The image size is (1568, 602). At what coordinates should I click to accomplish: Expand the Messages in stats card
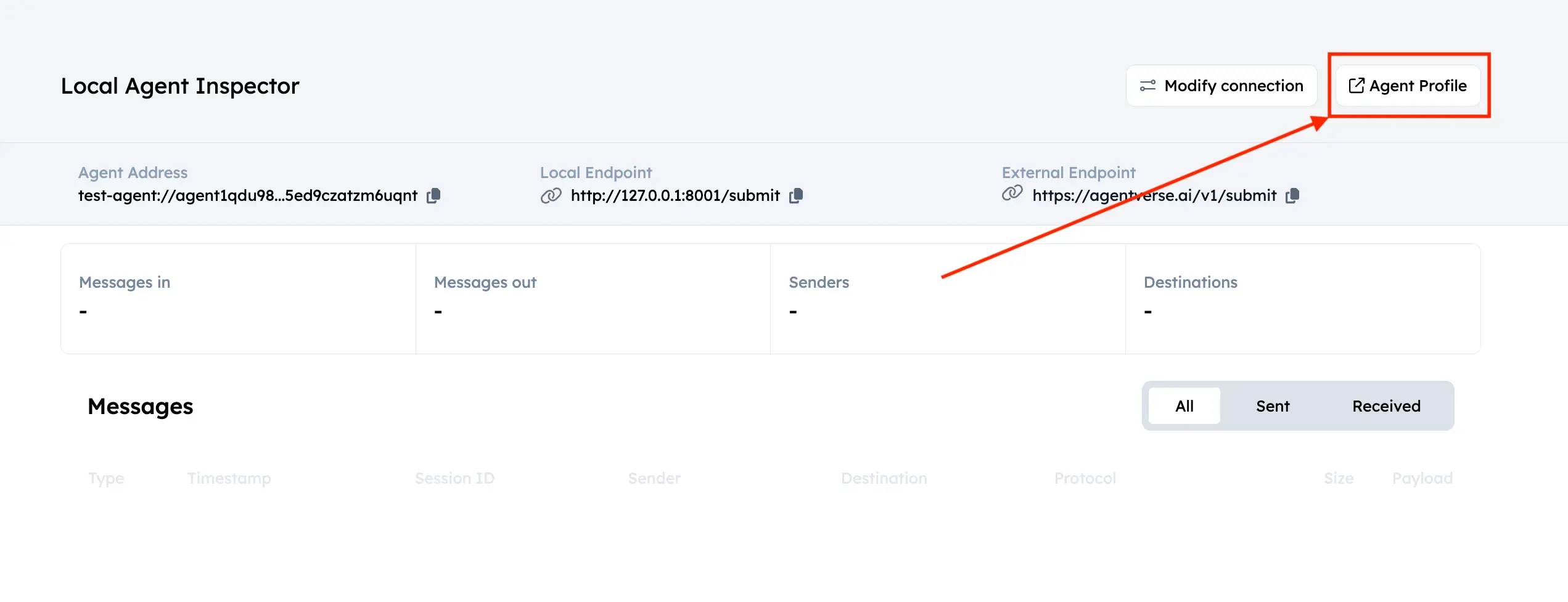pyautogui.click(x=239, y=299)
